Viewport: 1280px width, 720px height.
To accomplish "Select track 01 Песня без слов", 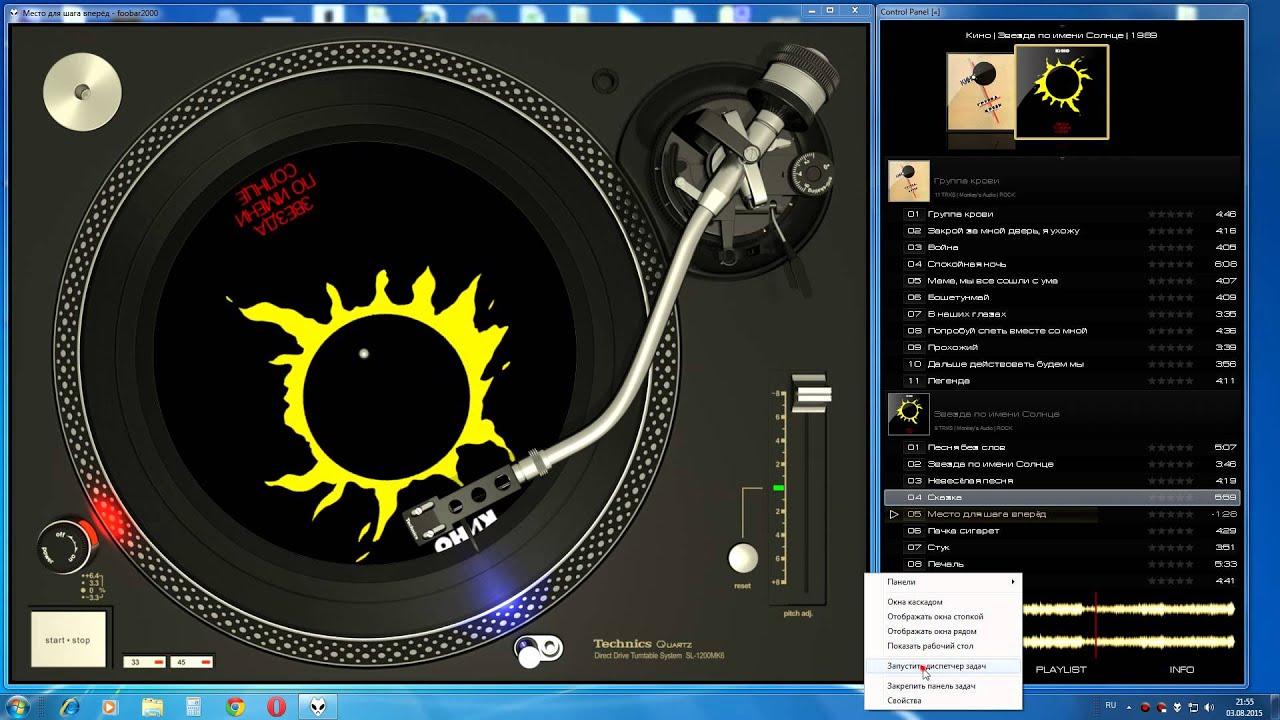I will [1063, 447].
